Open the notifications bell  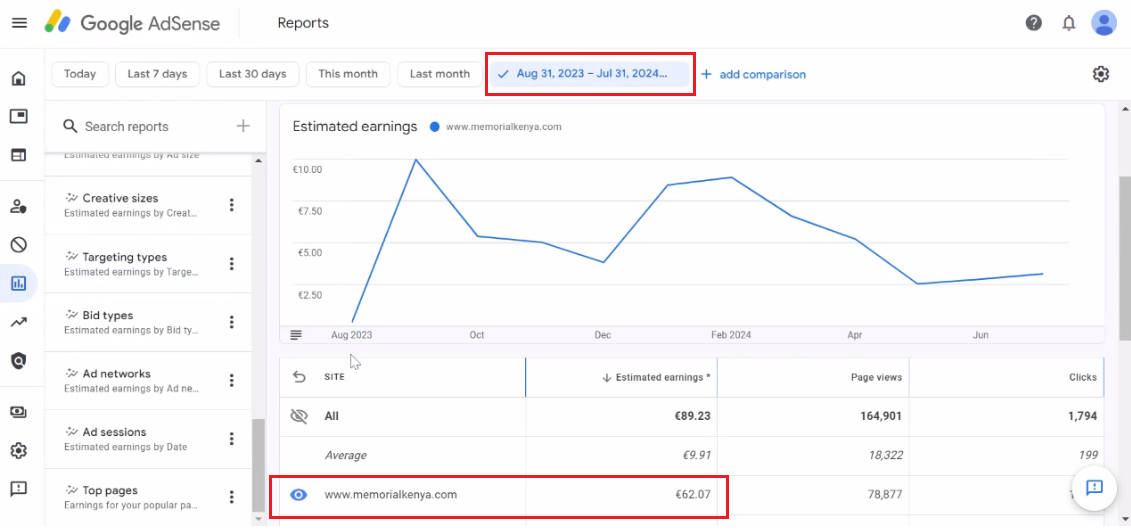(x=1069, y=23)
